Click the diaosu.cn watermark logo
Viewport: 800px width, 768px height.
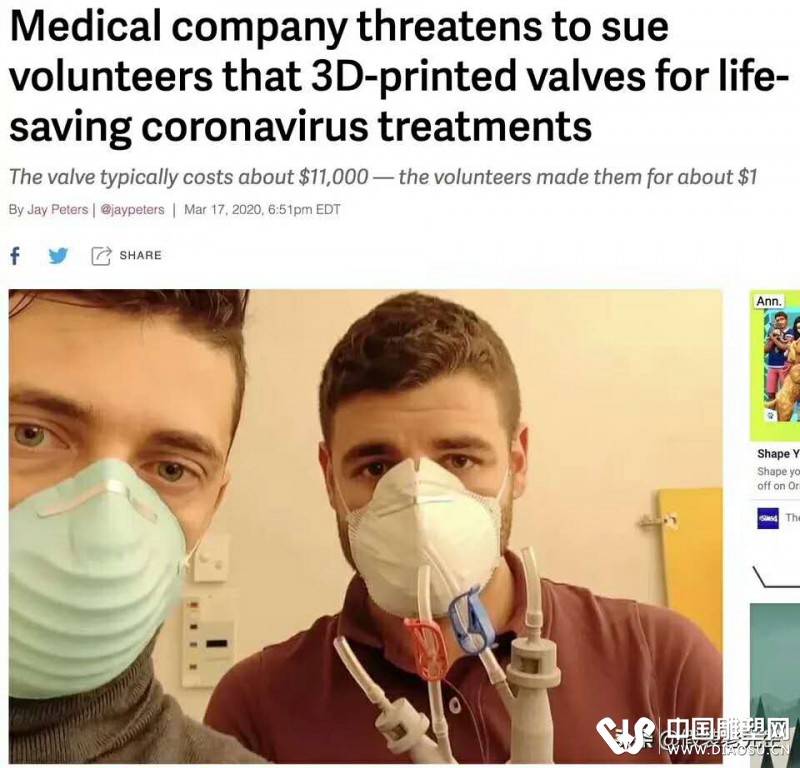point(625,735)
